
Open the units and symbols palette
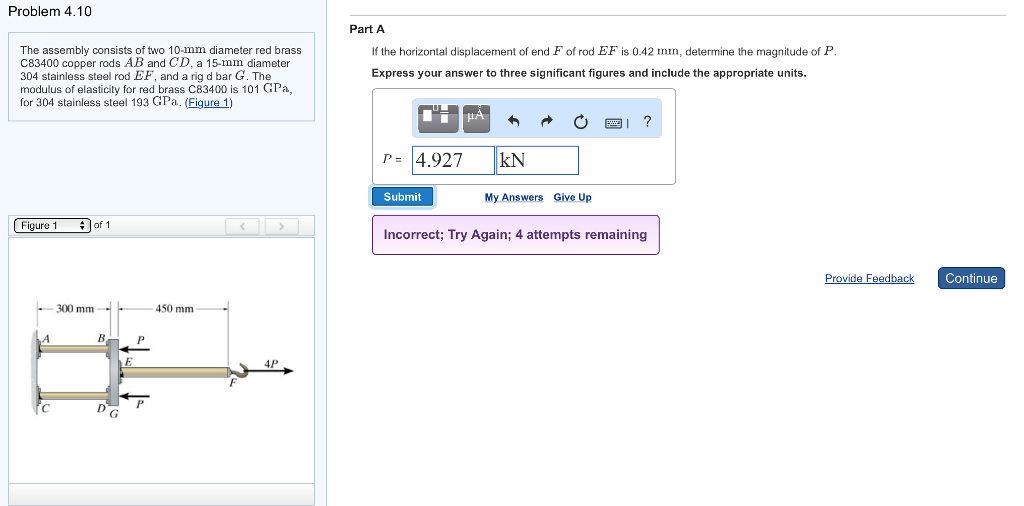tap(476, 117)
